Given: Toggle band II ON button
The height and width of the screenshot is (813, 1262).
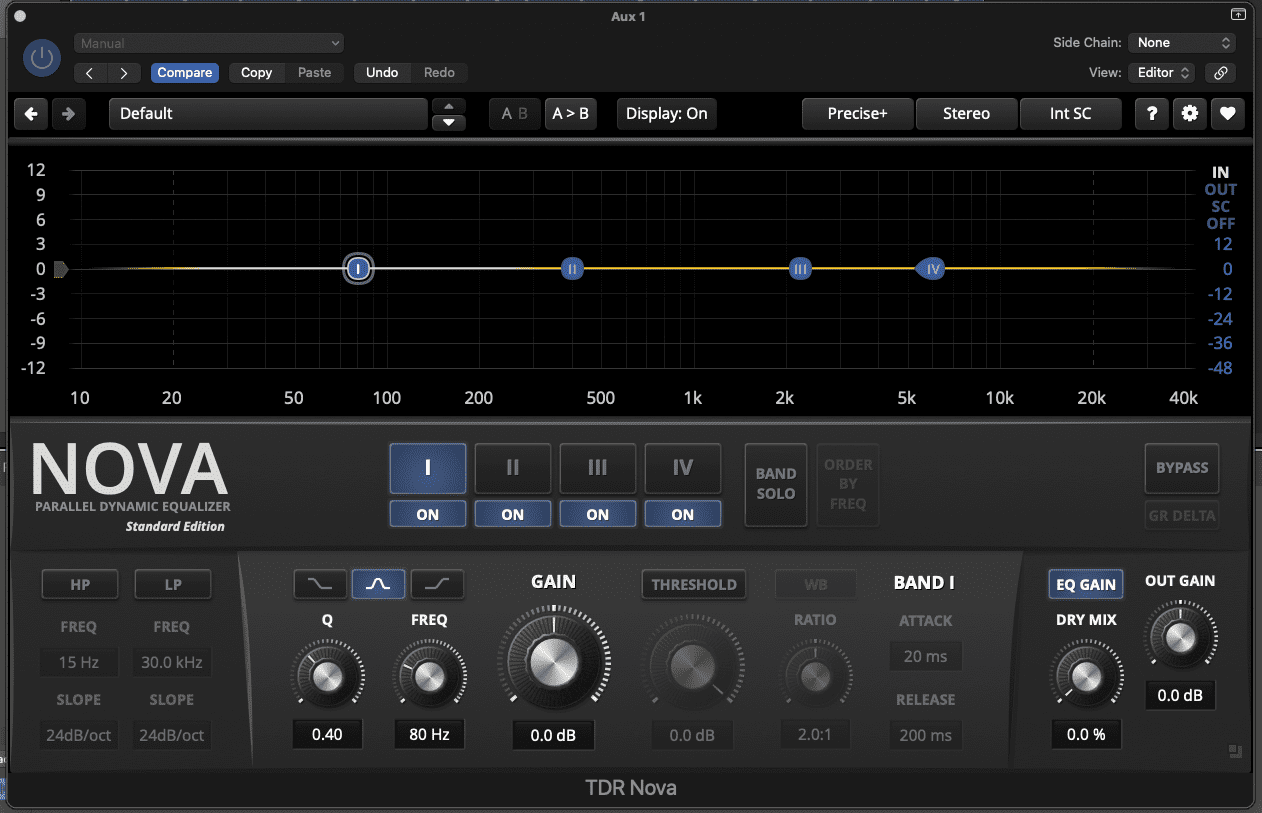Looking at the screenshot, I should (x=512, y=514).
